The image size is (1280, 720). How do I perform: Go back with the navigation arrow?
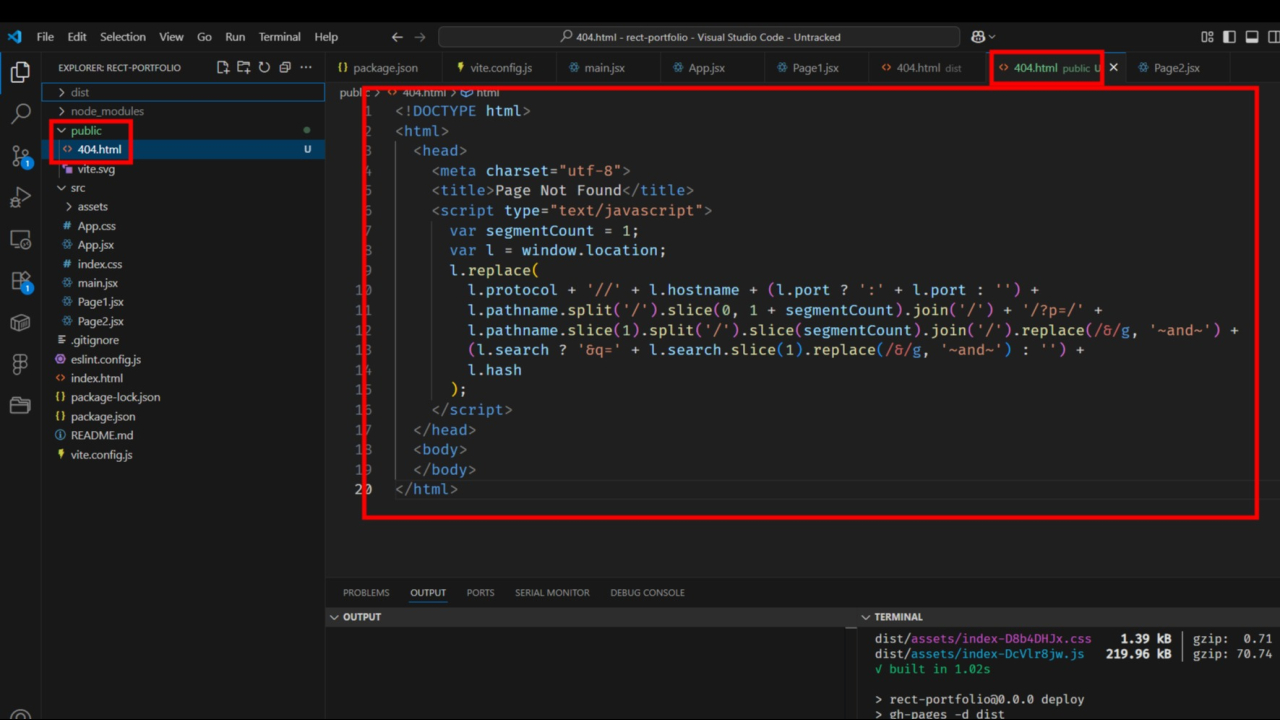[x=397, y=37]
